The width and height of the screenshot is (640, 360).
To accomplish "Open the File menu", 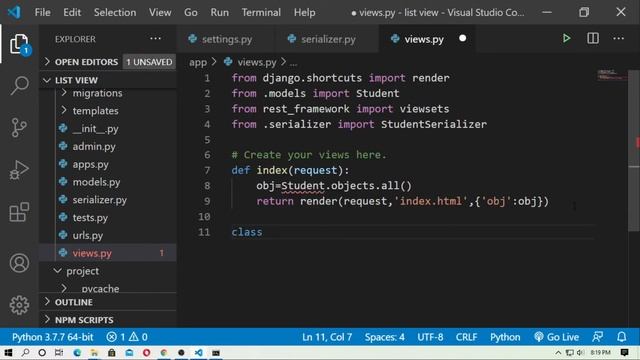I will (42, 12).
